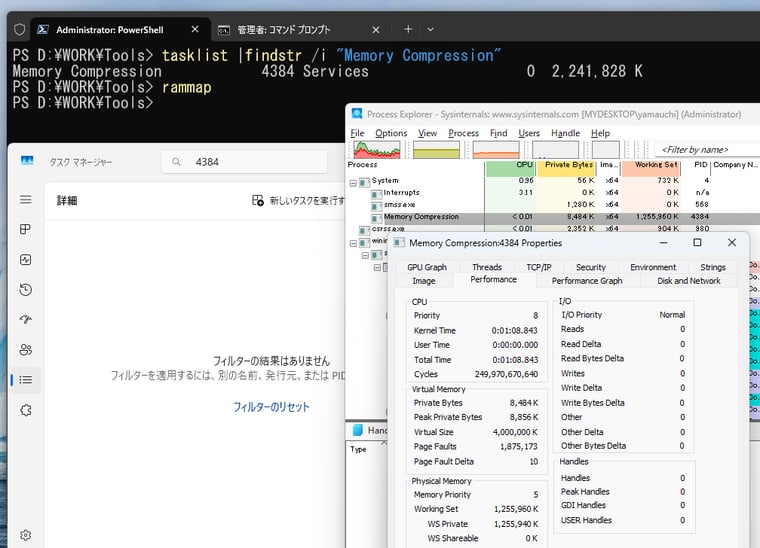Viewport: 760px width, 548px height.
Task: Click Filter by name field in Process Explorer
Action: point(707,150)
